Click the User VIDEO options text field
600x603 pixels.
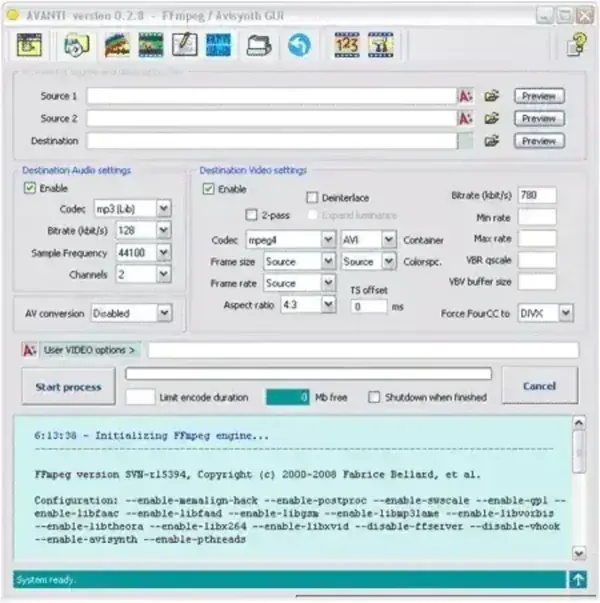pyautogui.click(x=363, y=350)
